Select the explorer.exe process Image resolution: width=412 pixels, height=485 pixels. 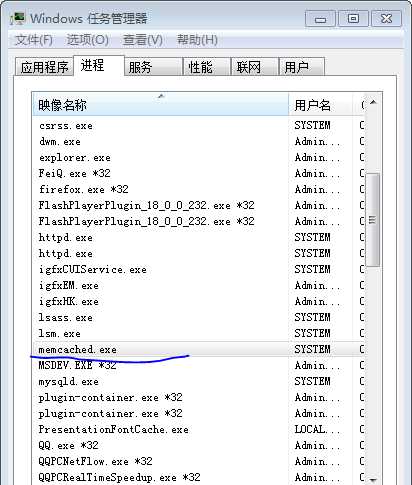coord(199,158)
